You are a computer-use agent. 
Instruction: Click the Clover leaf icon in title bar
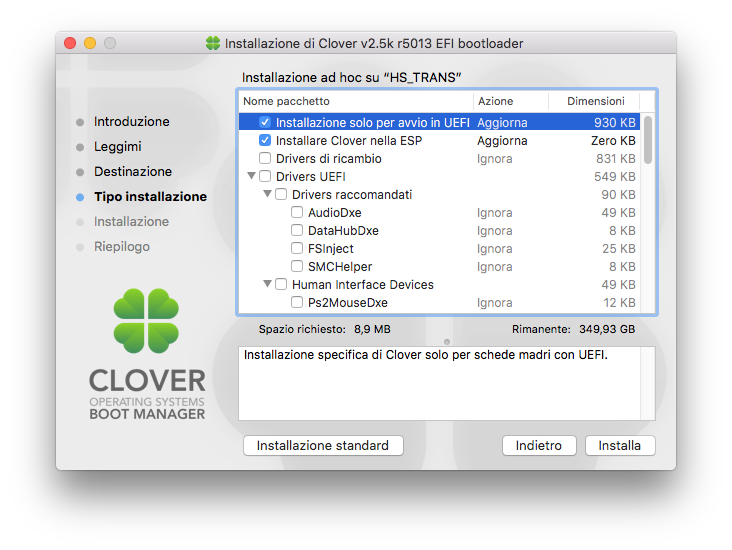[x=213, y=43]
